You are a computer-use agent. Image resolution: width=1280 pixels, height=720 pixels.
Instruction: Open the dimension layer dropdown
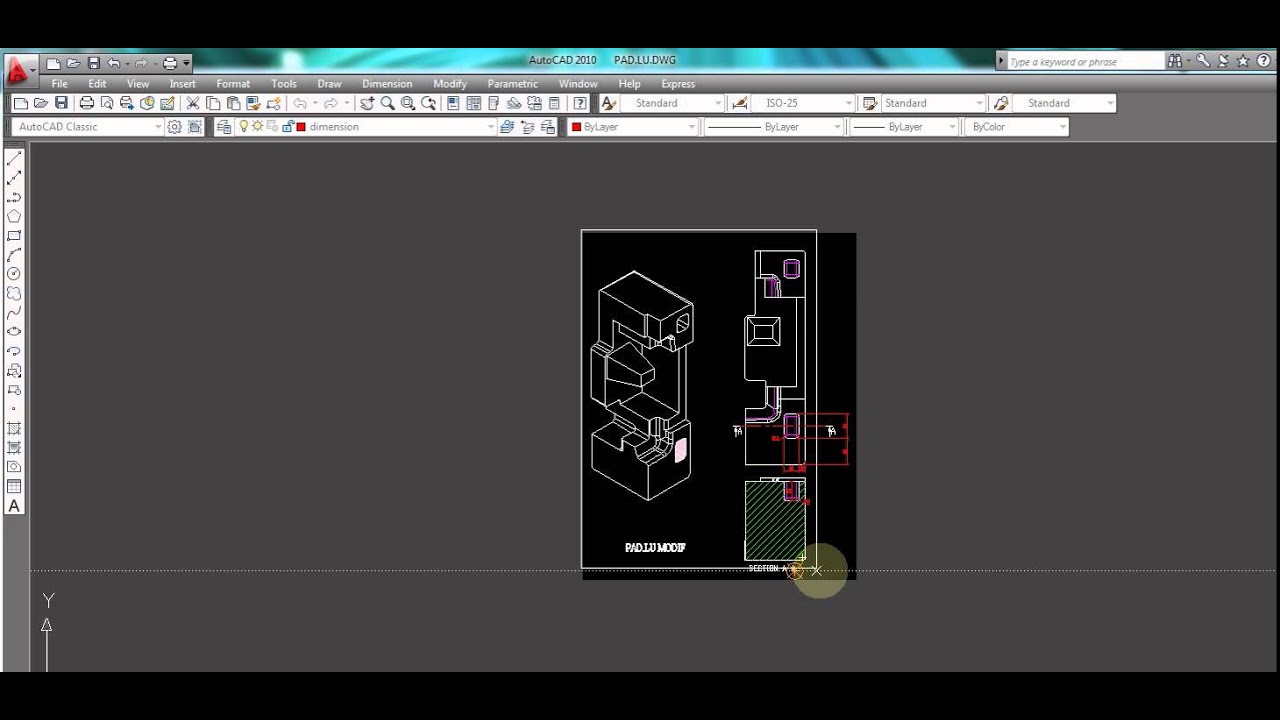[366, 127]
